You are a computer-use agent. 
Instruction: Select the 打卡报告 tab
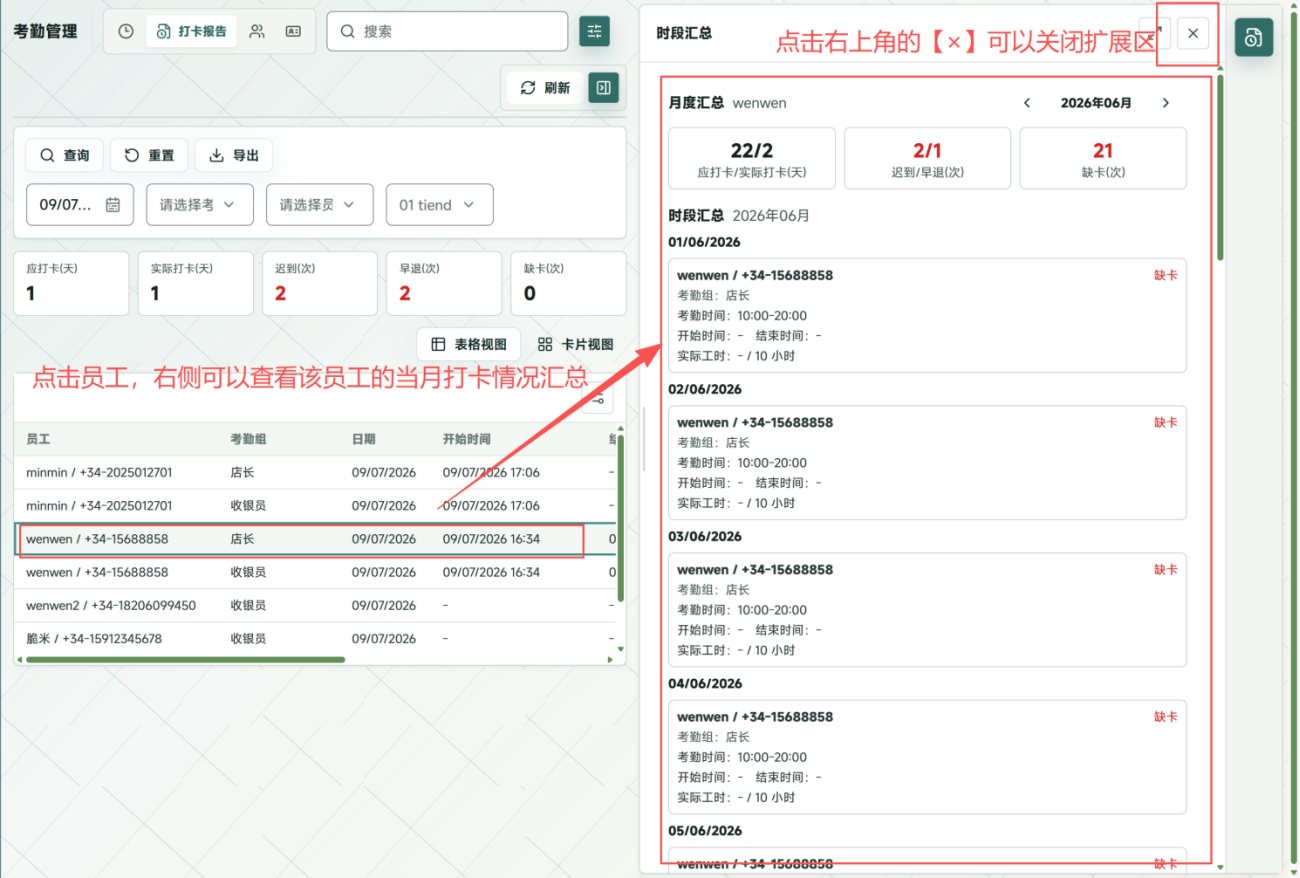192,31
